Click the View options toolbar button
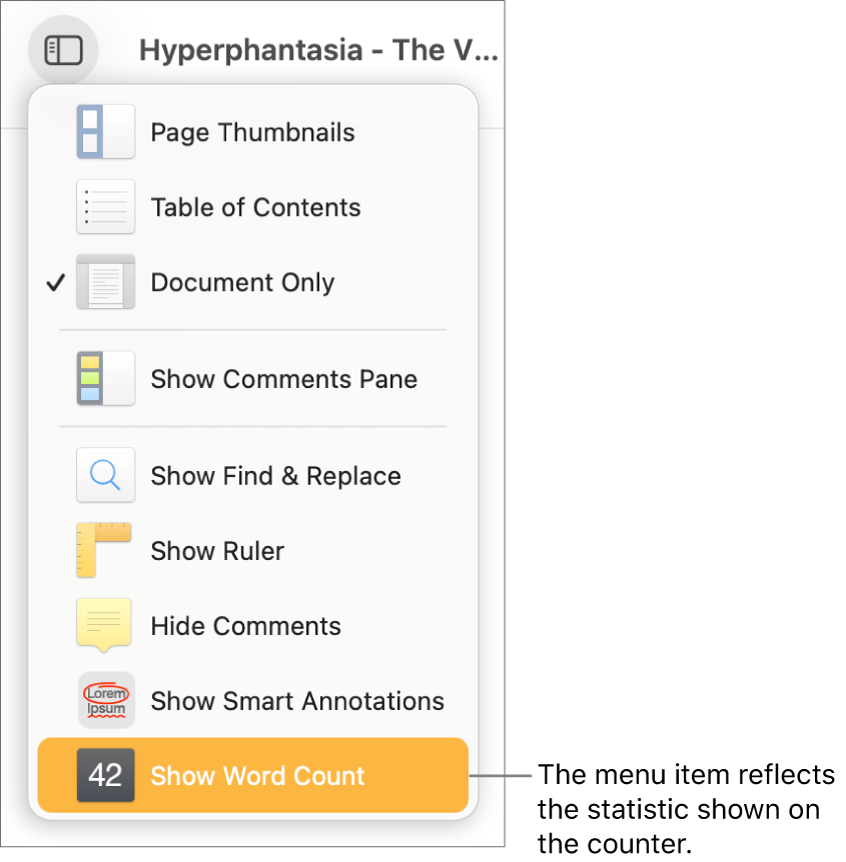 point(62,49)
